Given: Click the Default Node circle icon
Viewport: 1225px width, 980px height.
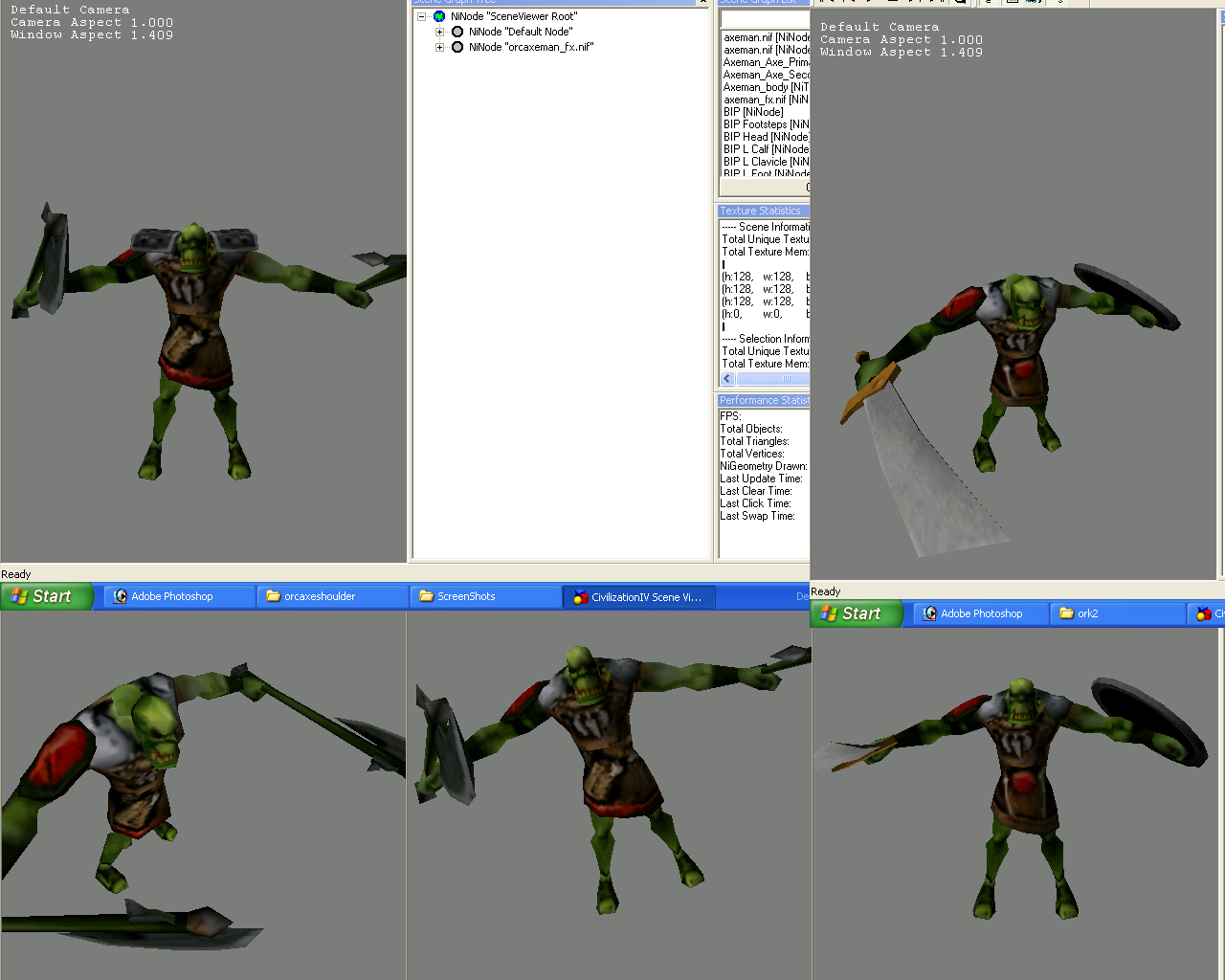Looking at the screenshot, I should 457,32.
